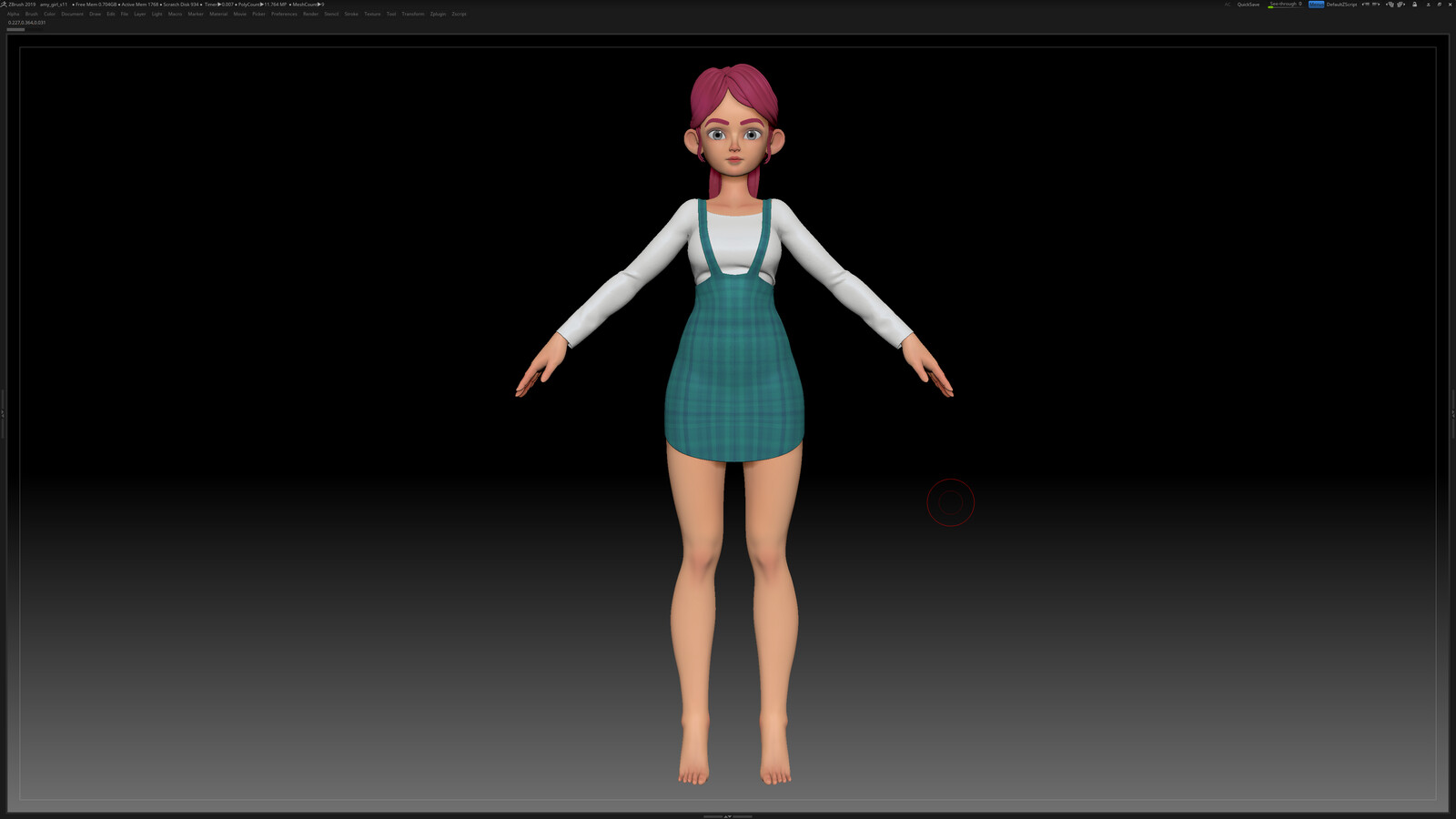This screenshot has width=1456, height=819.
Task: Click the DefaultZScript button
Action: click(x=1341, y=5)
